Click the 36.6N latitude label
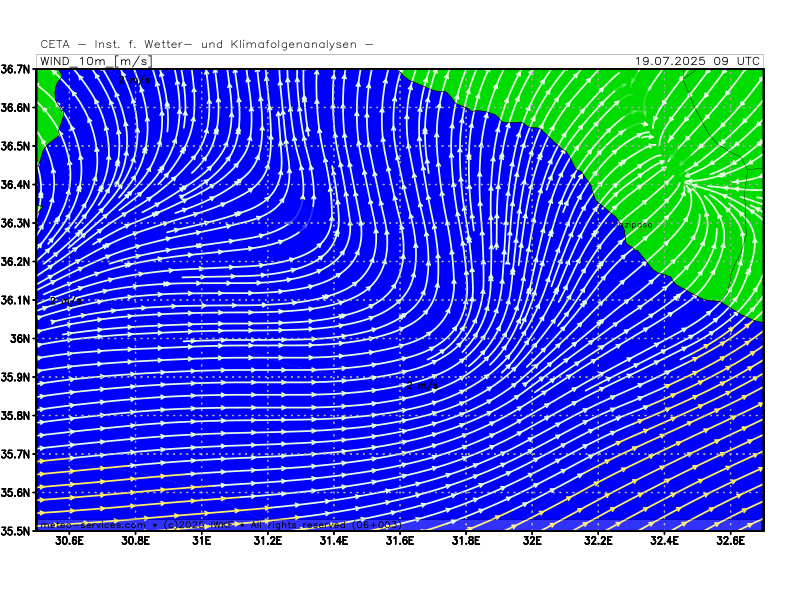The image size is (800, 600). (x=16, y=108)
